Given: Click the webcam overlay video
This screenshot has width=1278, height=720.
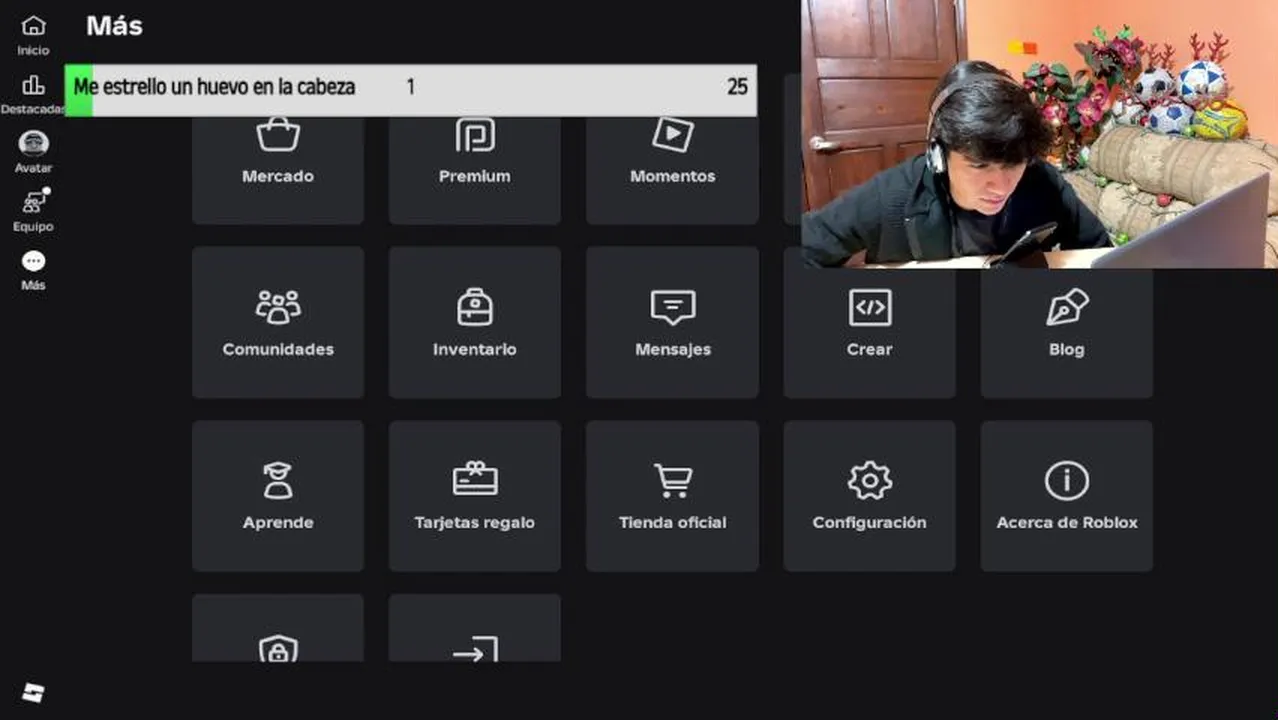Looking at the screenshot, I should tap(1039, 134).
